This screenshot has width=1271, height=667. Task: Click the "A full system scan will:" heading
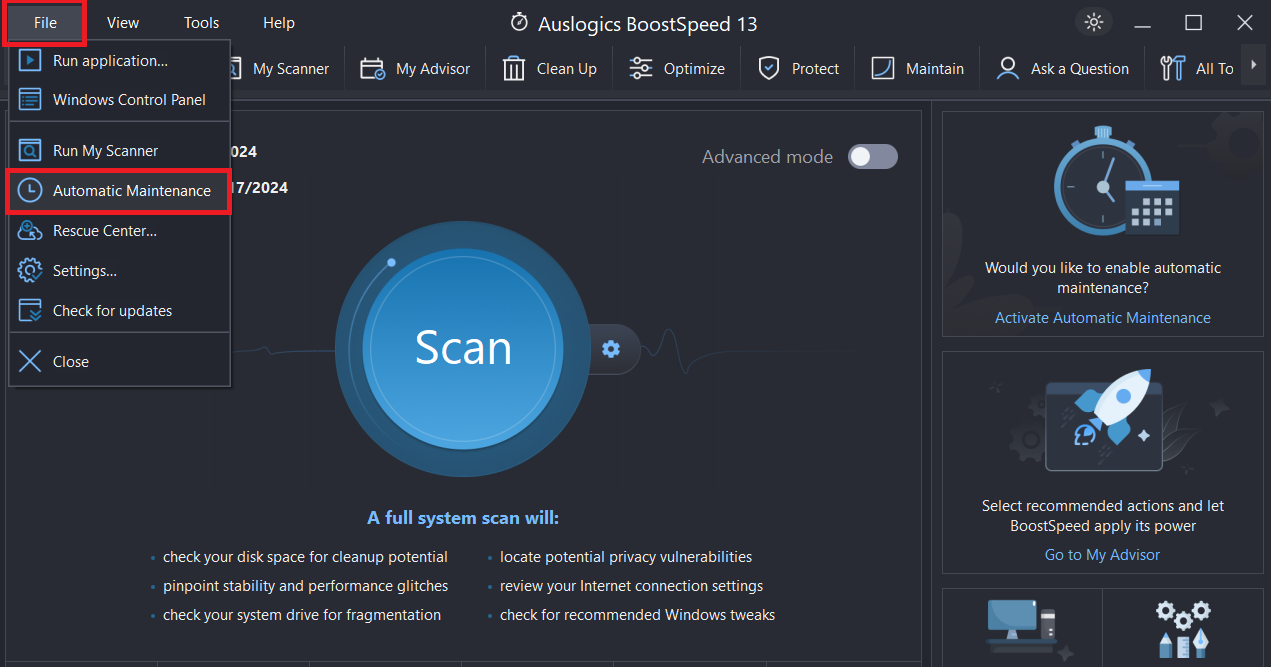click(x=463, y=518)
